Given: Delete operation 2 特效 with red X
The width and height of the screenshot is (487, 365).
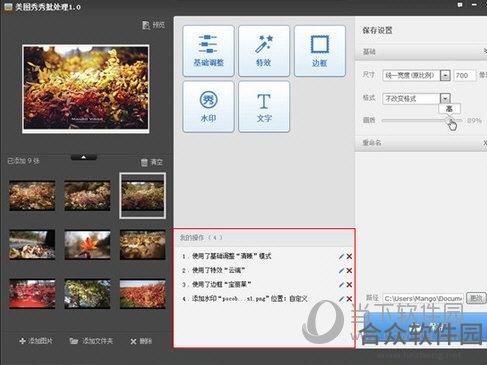Looking at the screenshot, I should (x=349, y=270).
